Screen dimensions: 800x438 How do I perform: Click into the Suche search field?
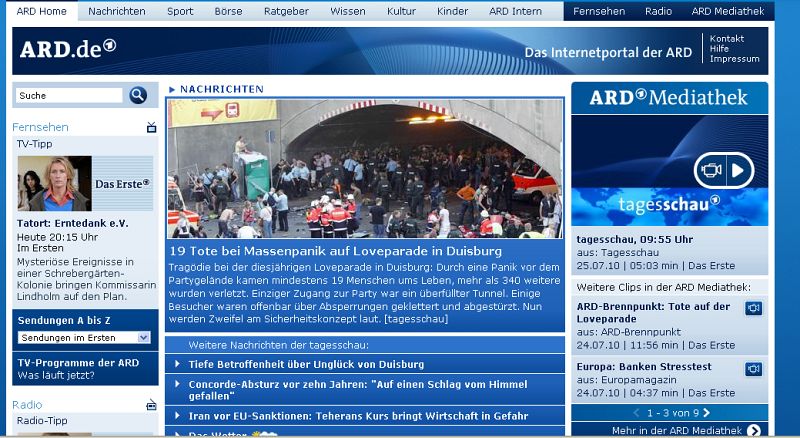click(68, 96)
